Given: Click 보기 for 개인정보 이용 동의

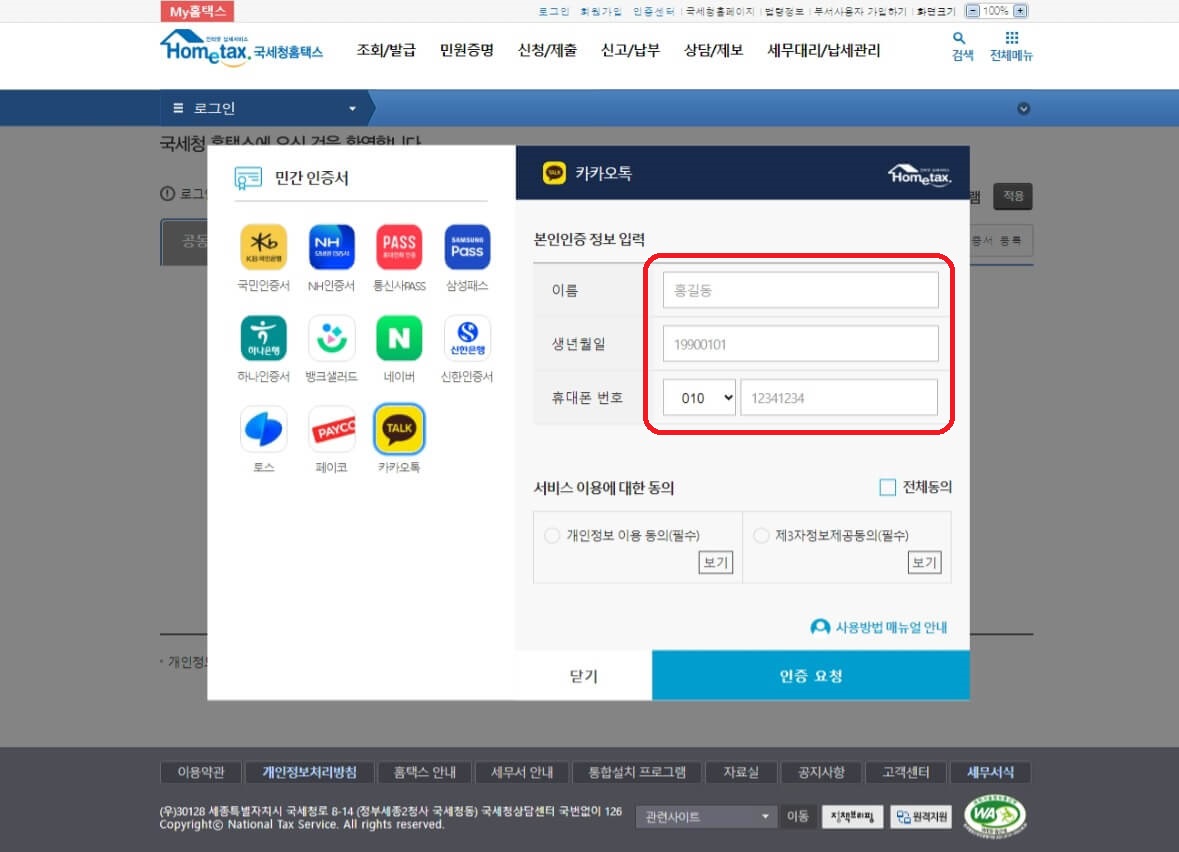Looking at the screenshot, I should 715,562.
